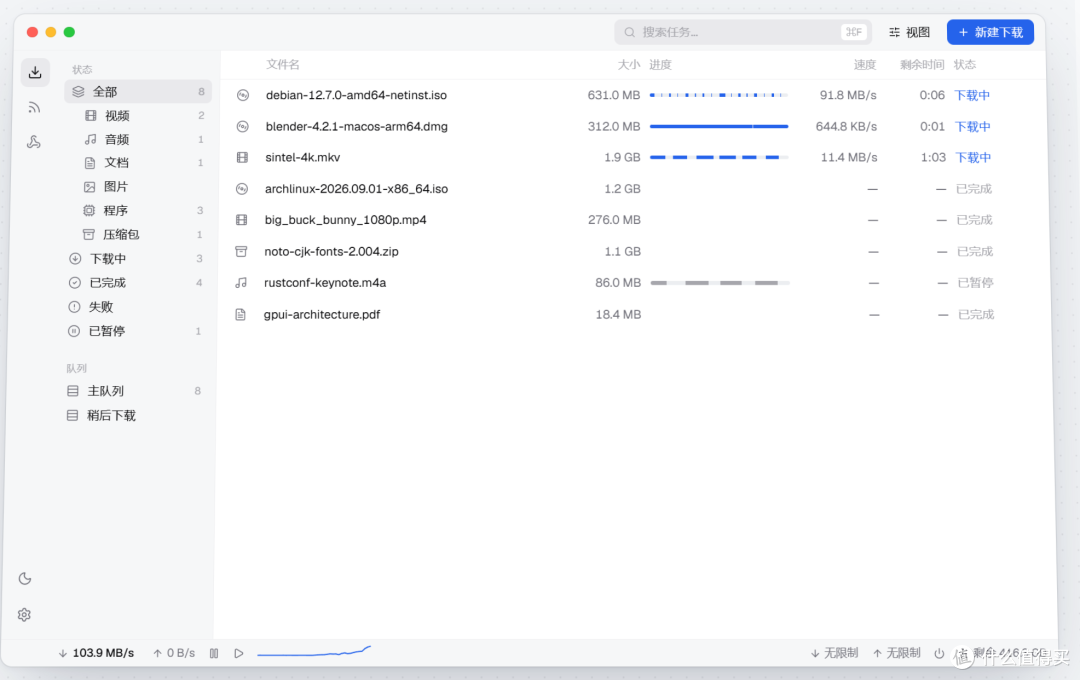Open the 视图 view options menu
Screen dimensions: 1080x680
pos(909,32)
